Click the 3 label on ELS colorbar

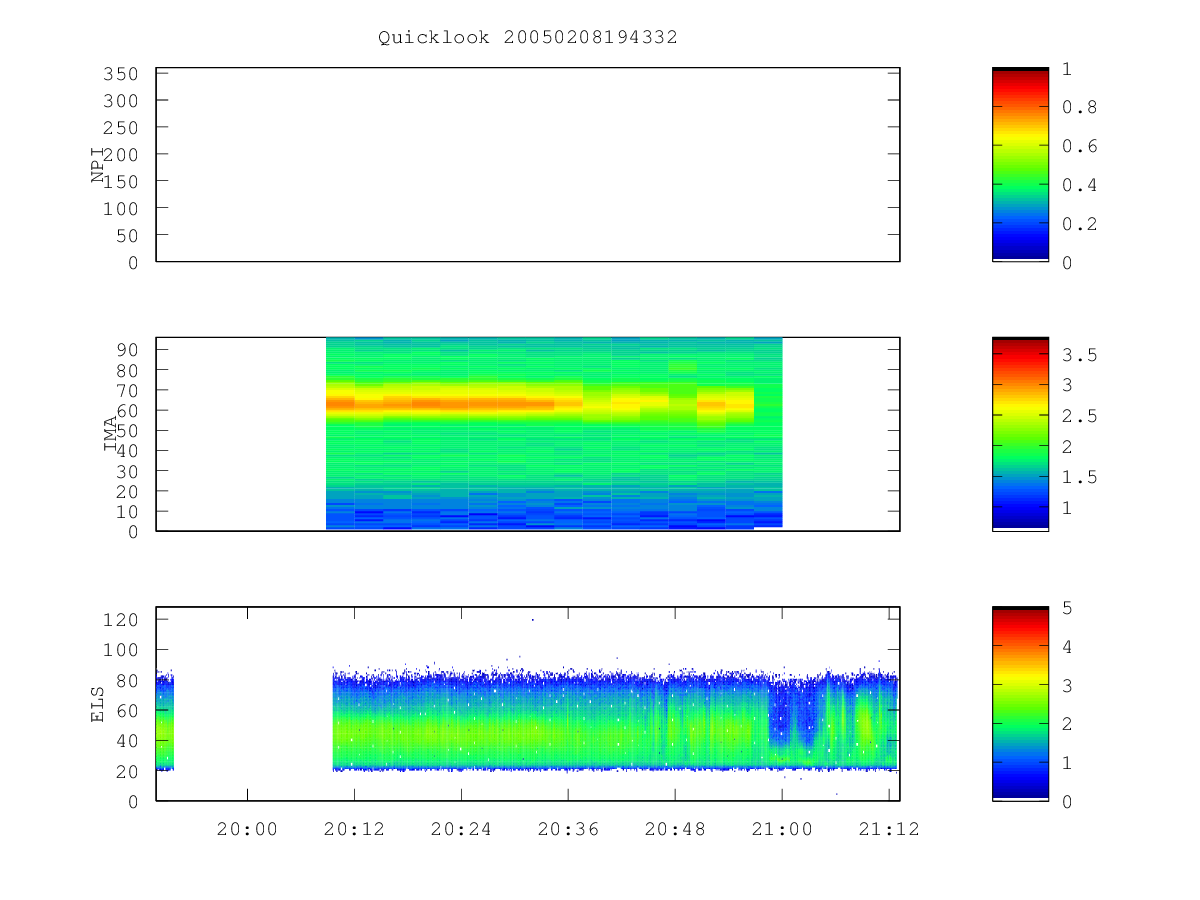coord(1068,685)
